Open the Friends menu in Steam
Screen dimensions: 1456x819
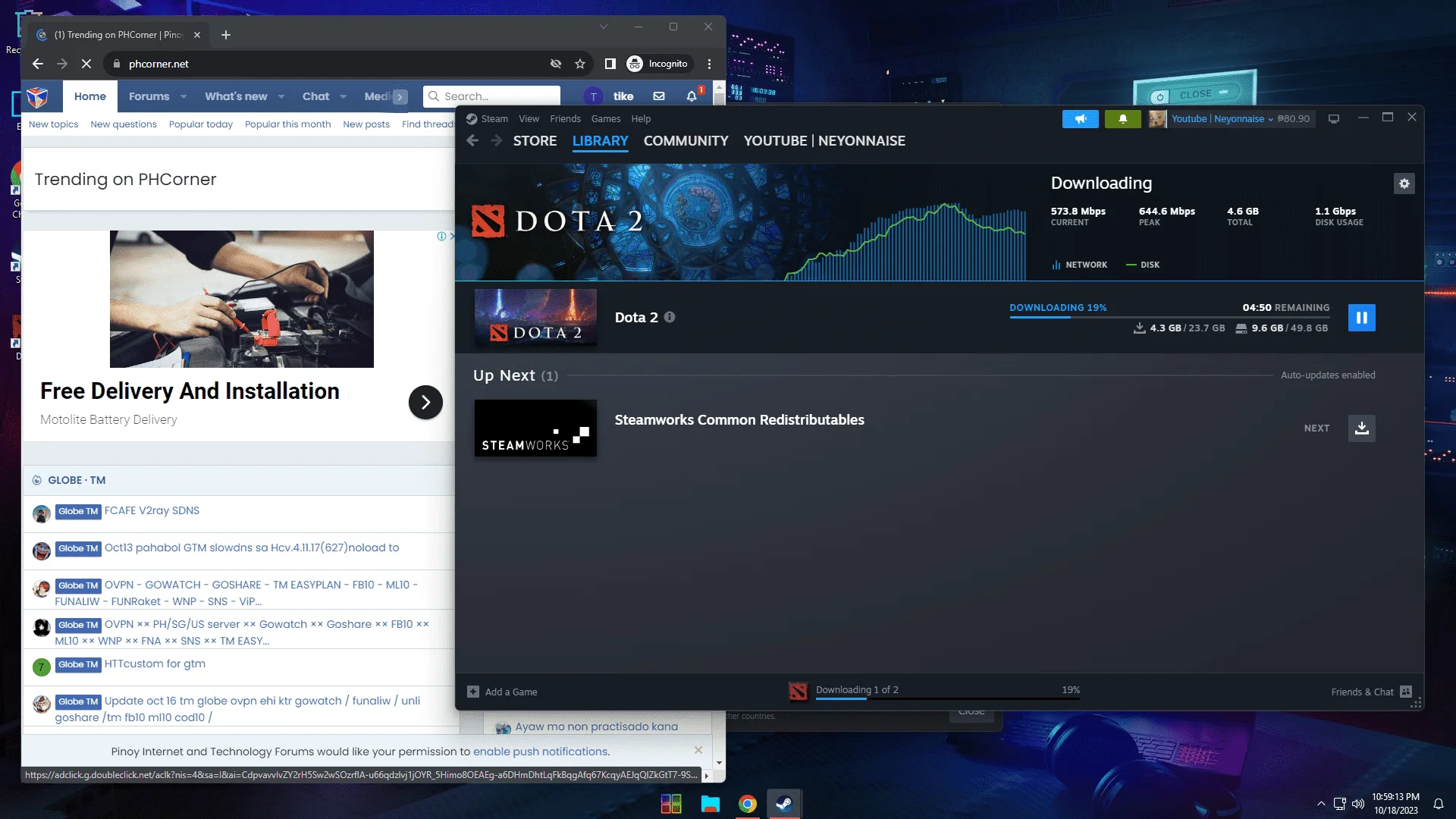click(565, 119)
